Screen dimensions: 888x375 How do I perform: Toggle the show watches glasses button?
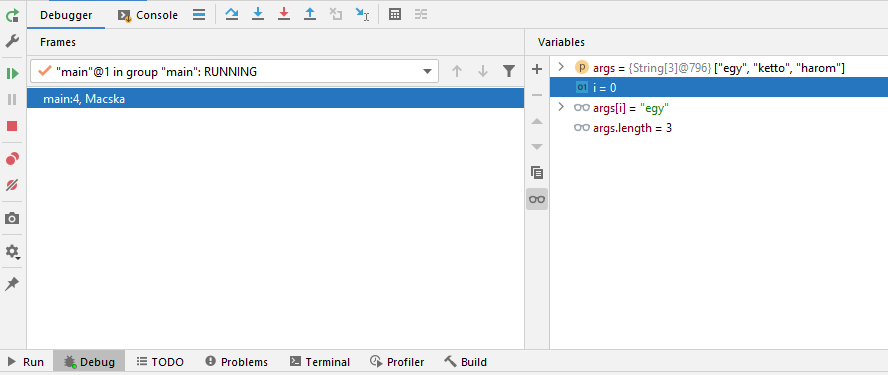click(x=537, y=199)
